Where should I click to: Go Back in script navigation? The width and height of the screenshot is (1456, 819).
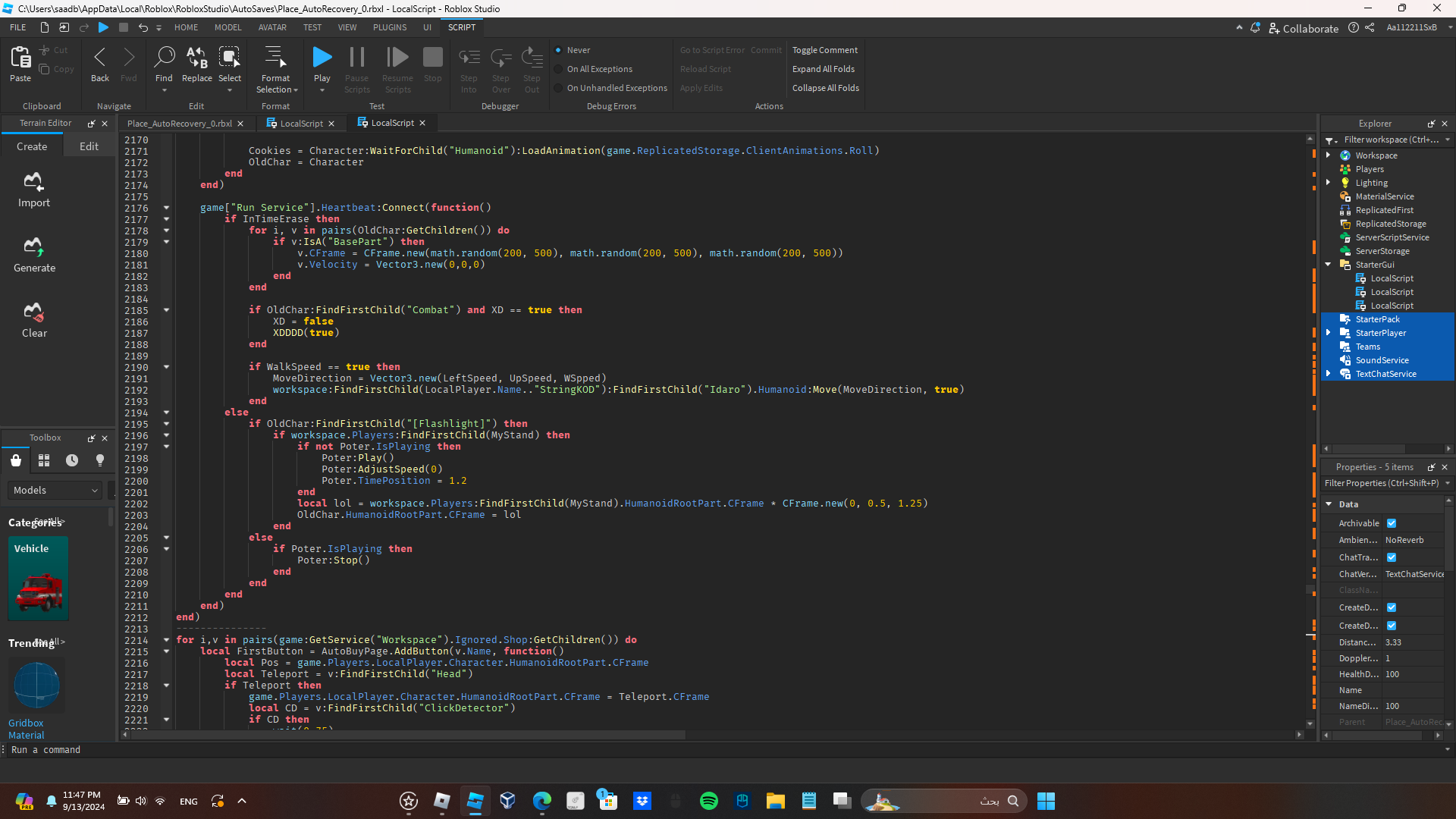coord(100,57)
